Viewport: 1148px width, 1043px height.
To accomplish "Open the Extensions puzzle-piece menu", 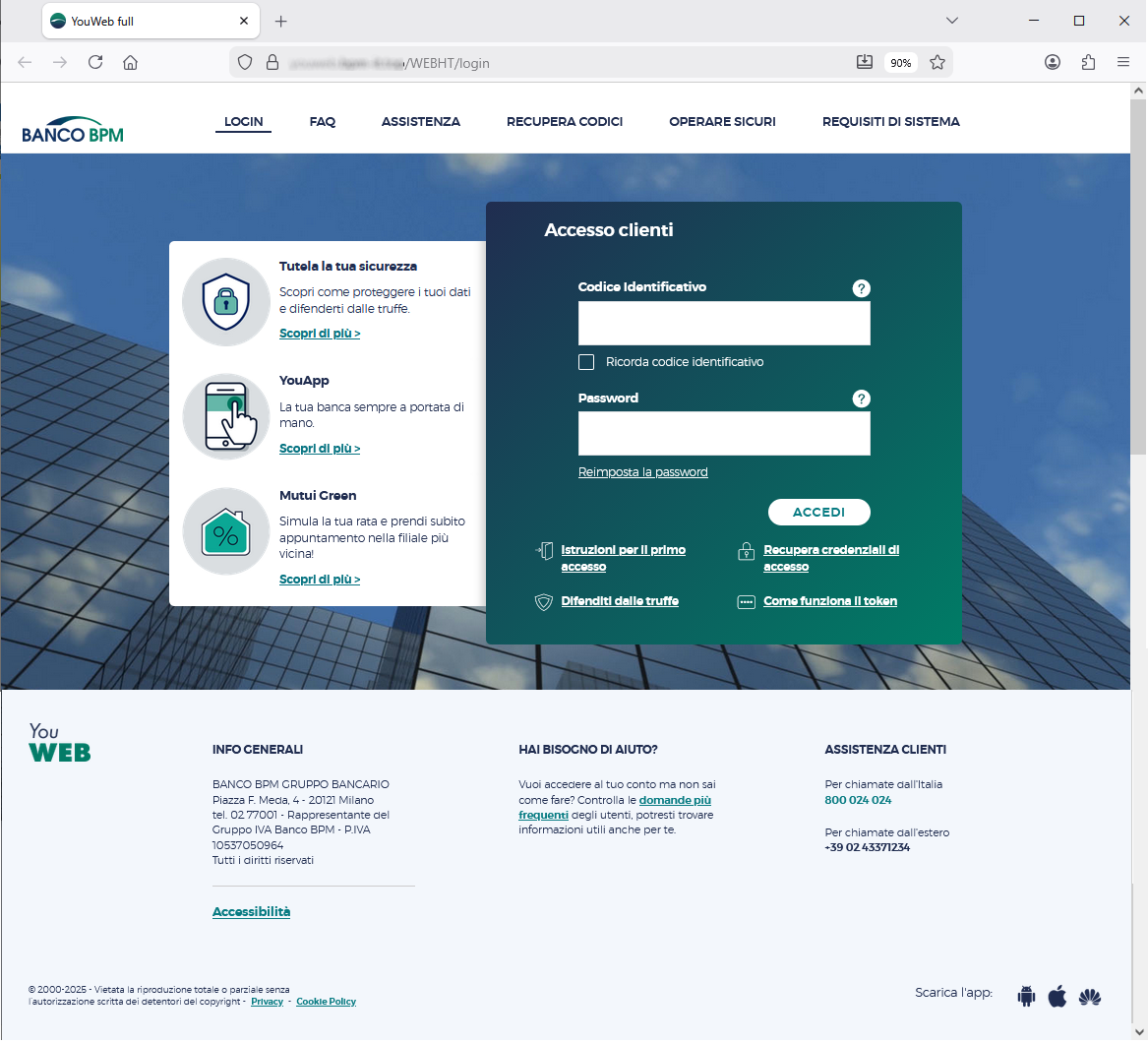I will (x=1088, y=63).
